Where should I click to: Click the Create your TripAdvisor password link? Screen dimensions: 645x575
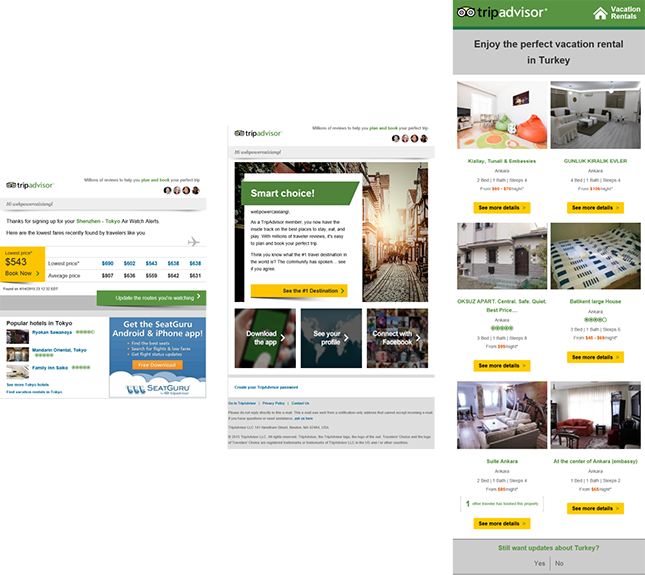[266, 387]
